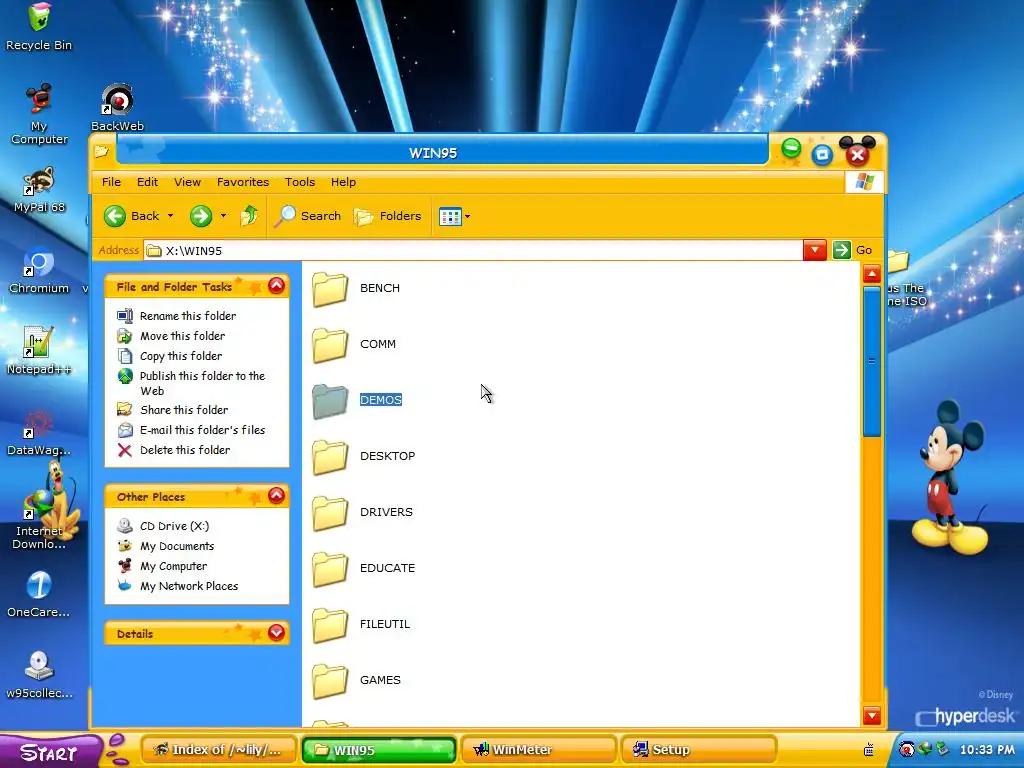The width and height of the screenshot is (1024, 768).
Task: Click Rename this folder
Action: [x=177, y=316]
